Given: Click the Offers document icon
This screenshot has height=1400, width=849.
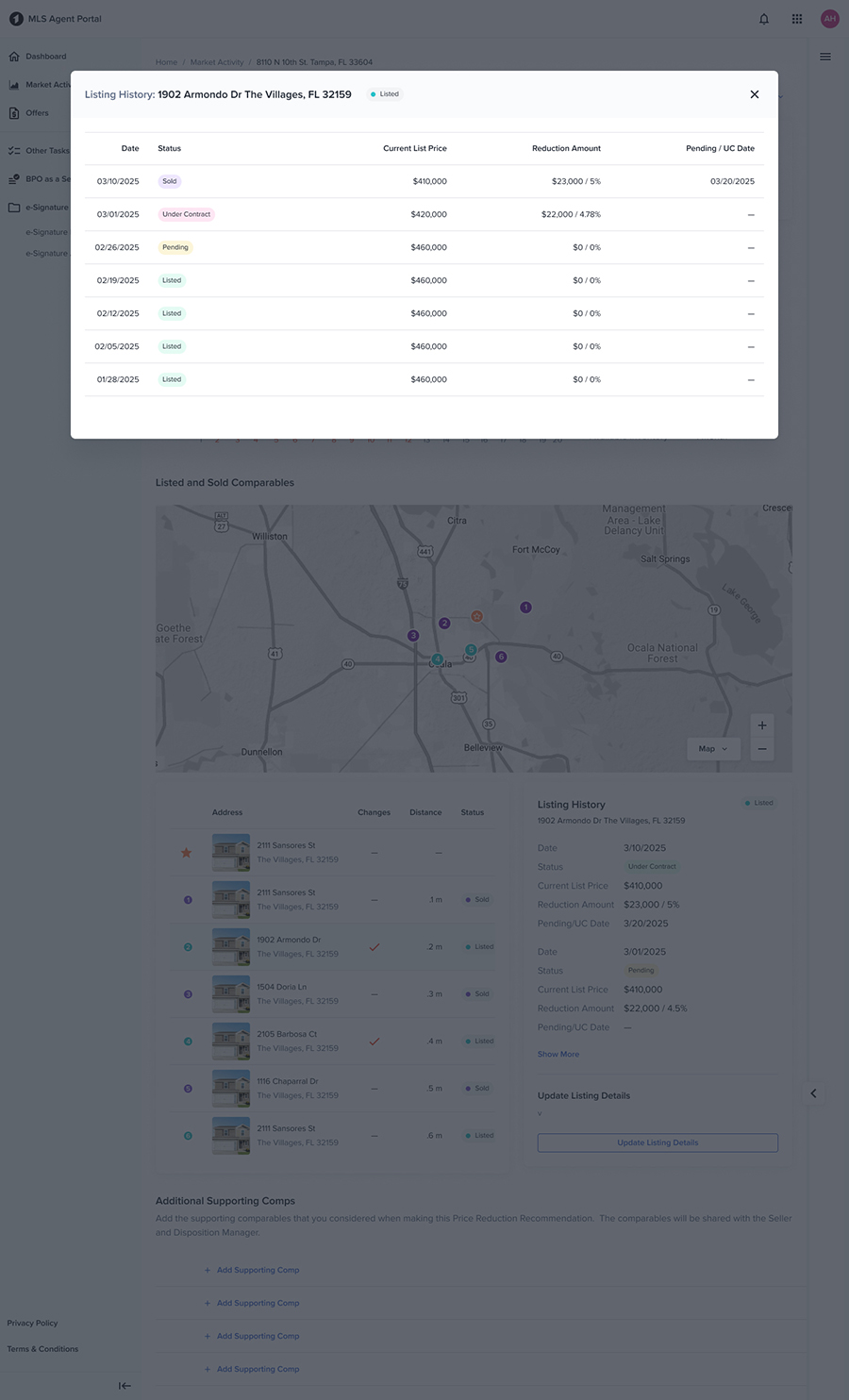Looking at the screenshot, I should point(14,113).
